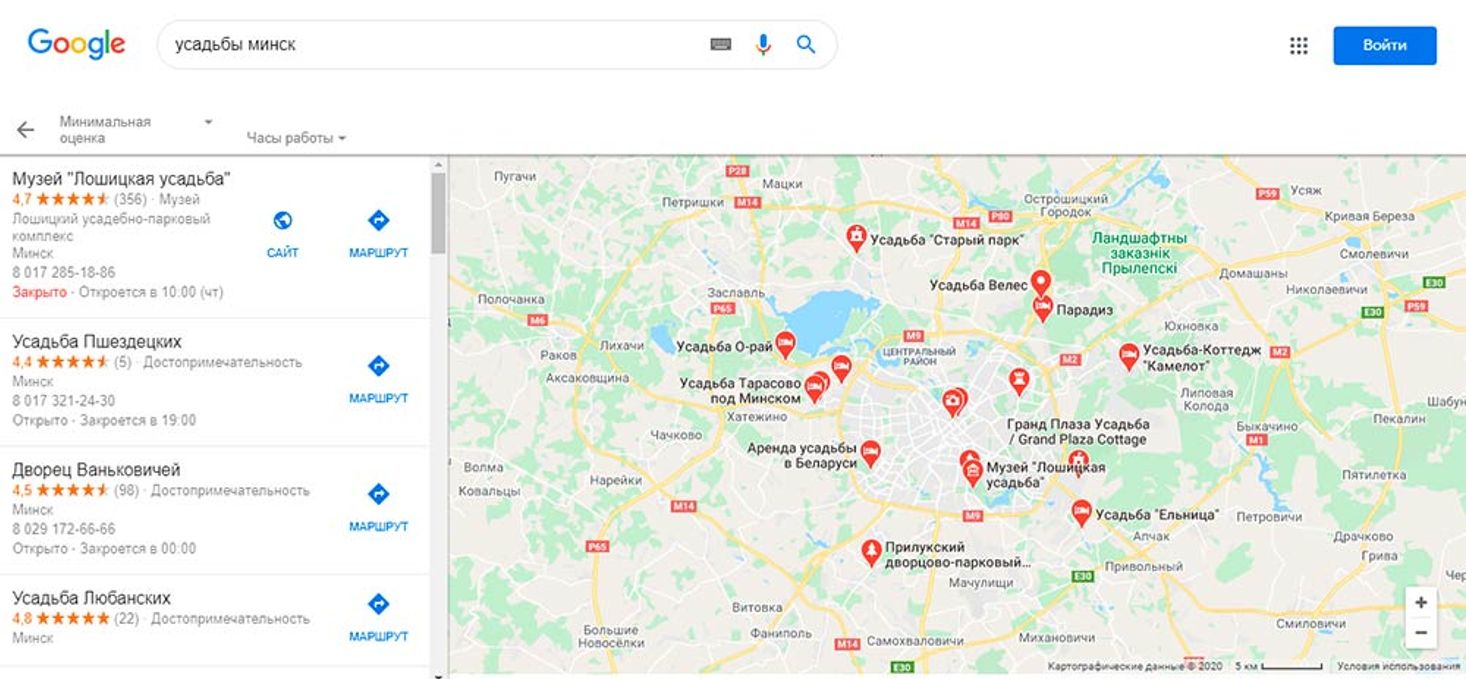Click the results list scrollbar thumb
The width and height of the screenshot is (1466, 679).
pyautogui.click(x=438, y=213)
